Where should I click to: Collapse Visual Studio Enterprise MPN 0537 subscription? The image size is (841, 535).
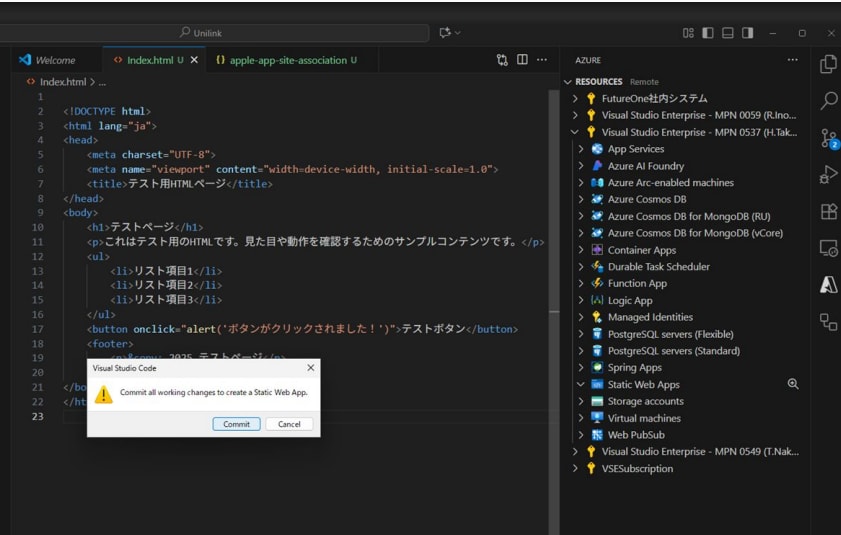coord(575,131)
